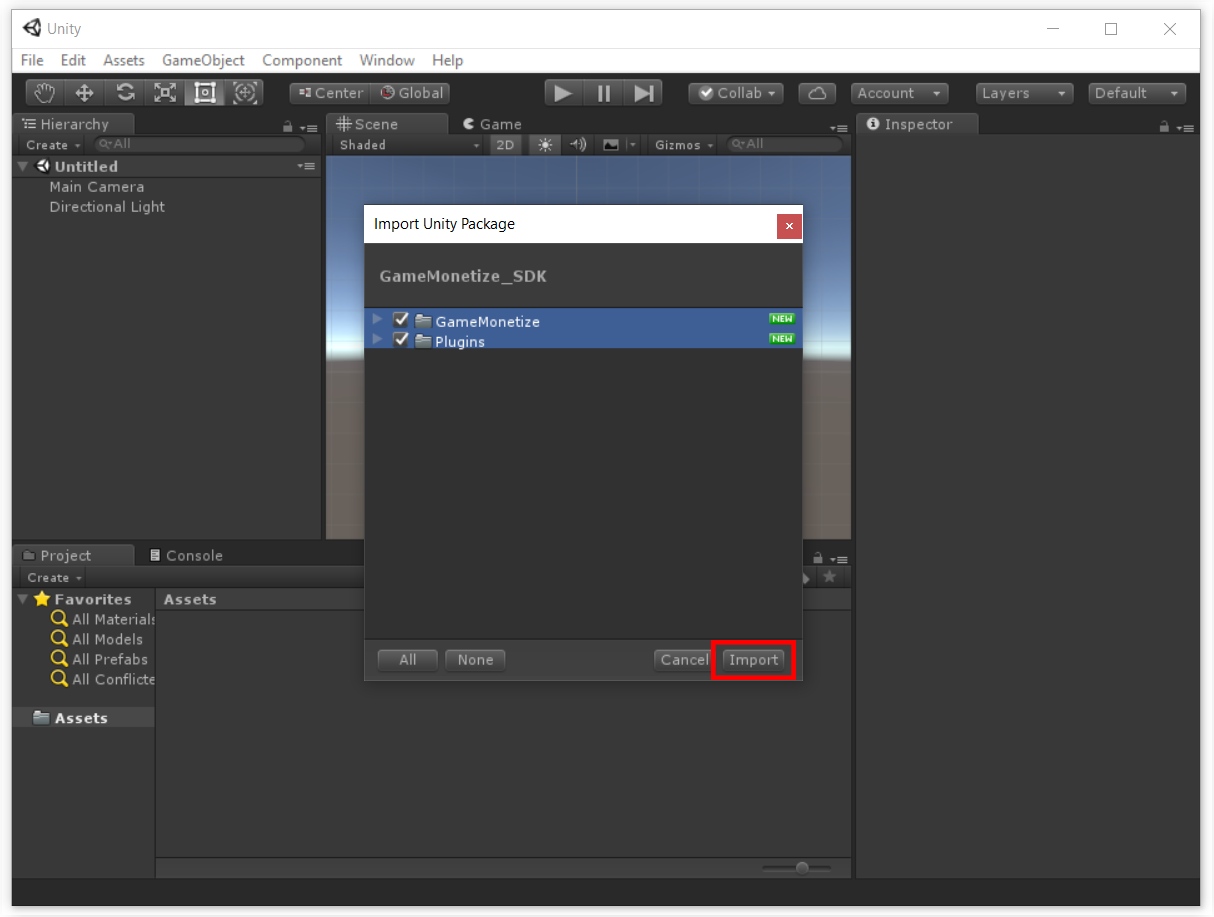Toggle 2D scene view mode
The width and height of the screenshot is (1214, 917).
[506, 145]
